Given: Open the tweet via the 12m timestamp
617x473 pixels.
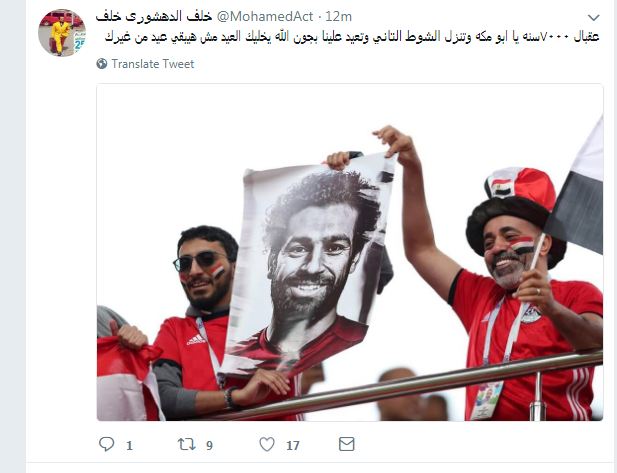Looking at the screenshot, I should point(338,17).
